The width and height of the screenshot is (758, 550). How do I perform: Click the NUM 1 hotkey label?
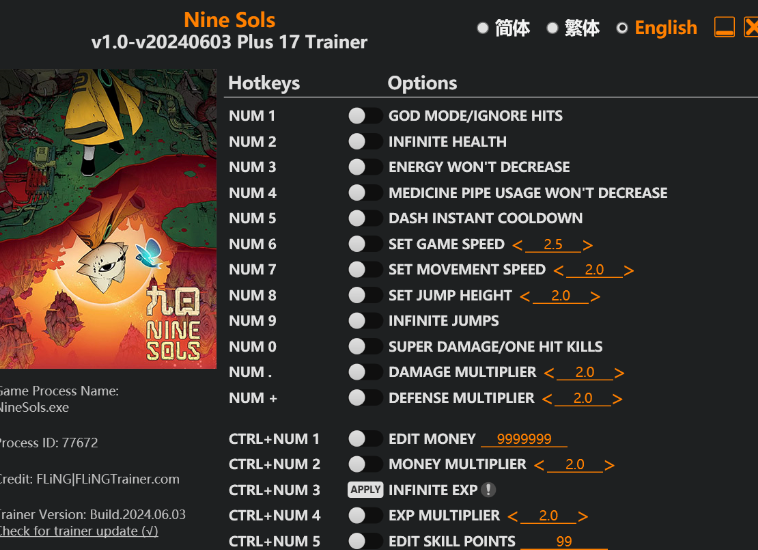tap(252, 116)
